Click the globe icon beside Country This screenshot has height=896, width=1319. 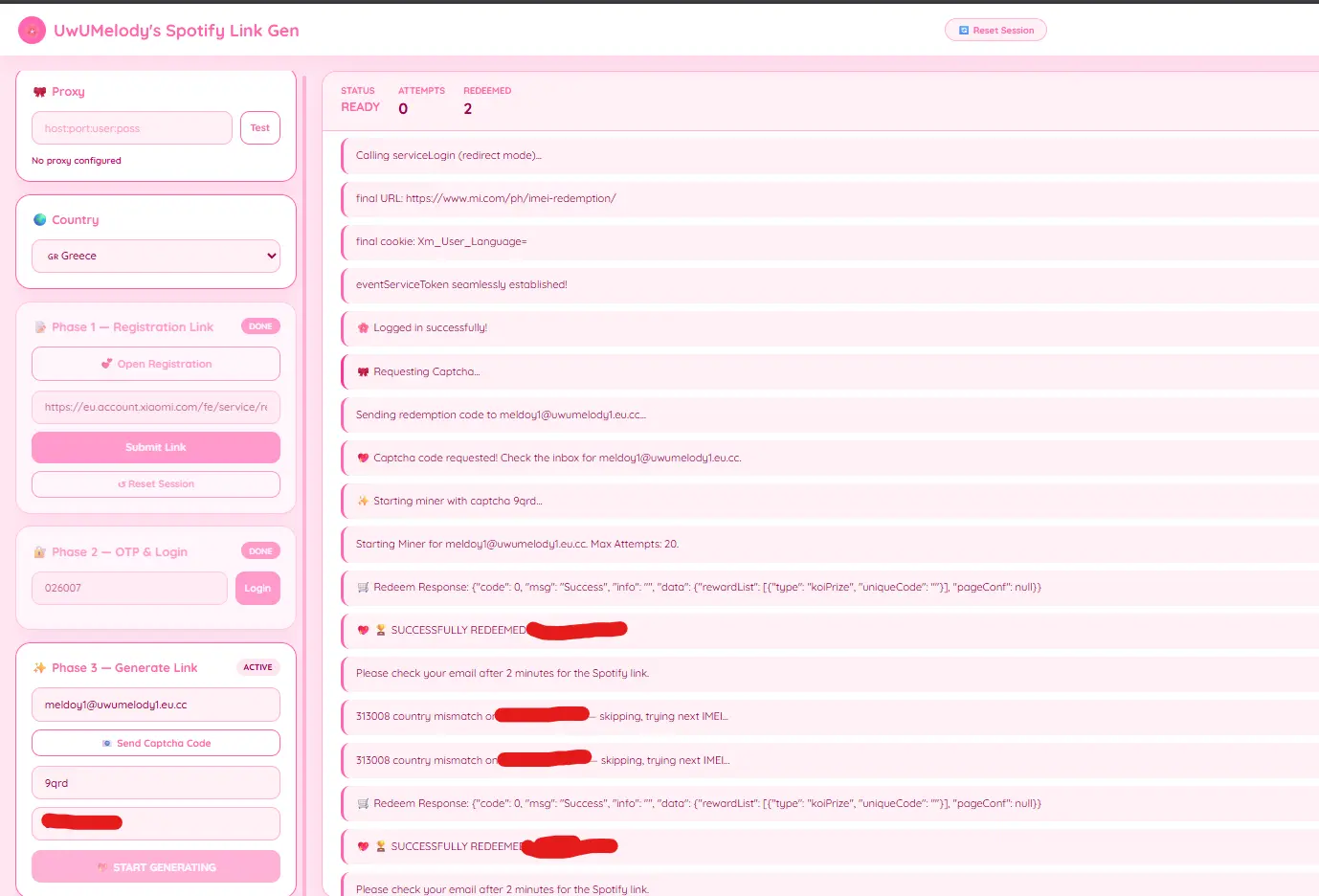pos(39,219)
